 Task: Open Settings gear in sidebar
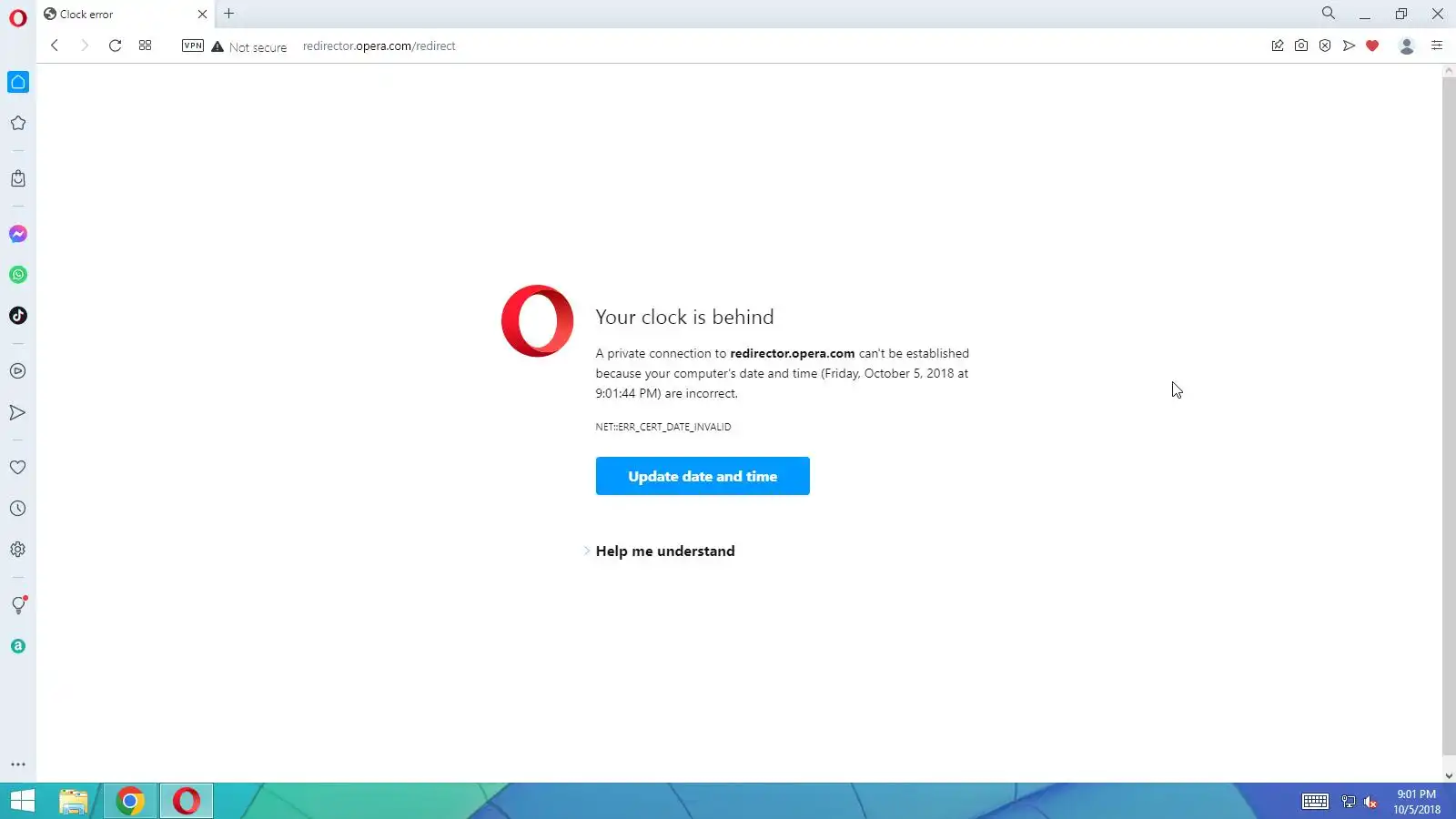tap(18, 550)
